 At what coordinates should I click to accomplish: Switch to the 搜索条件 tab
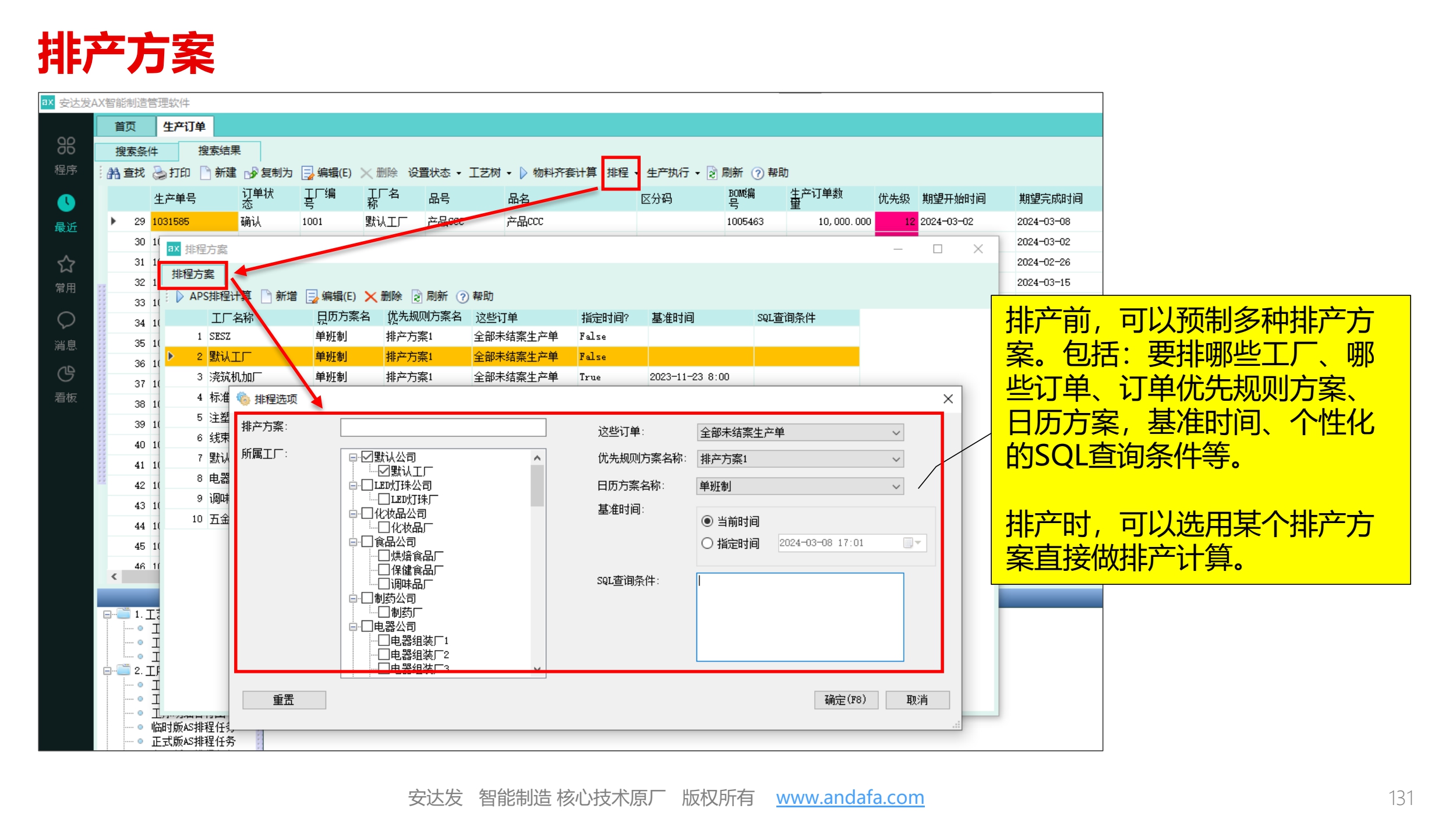[136, 151]
